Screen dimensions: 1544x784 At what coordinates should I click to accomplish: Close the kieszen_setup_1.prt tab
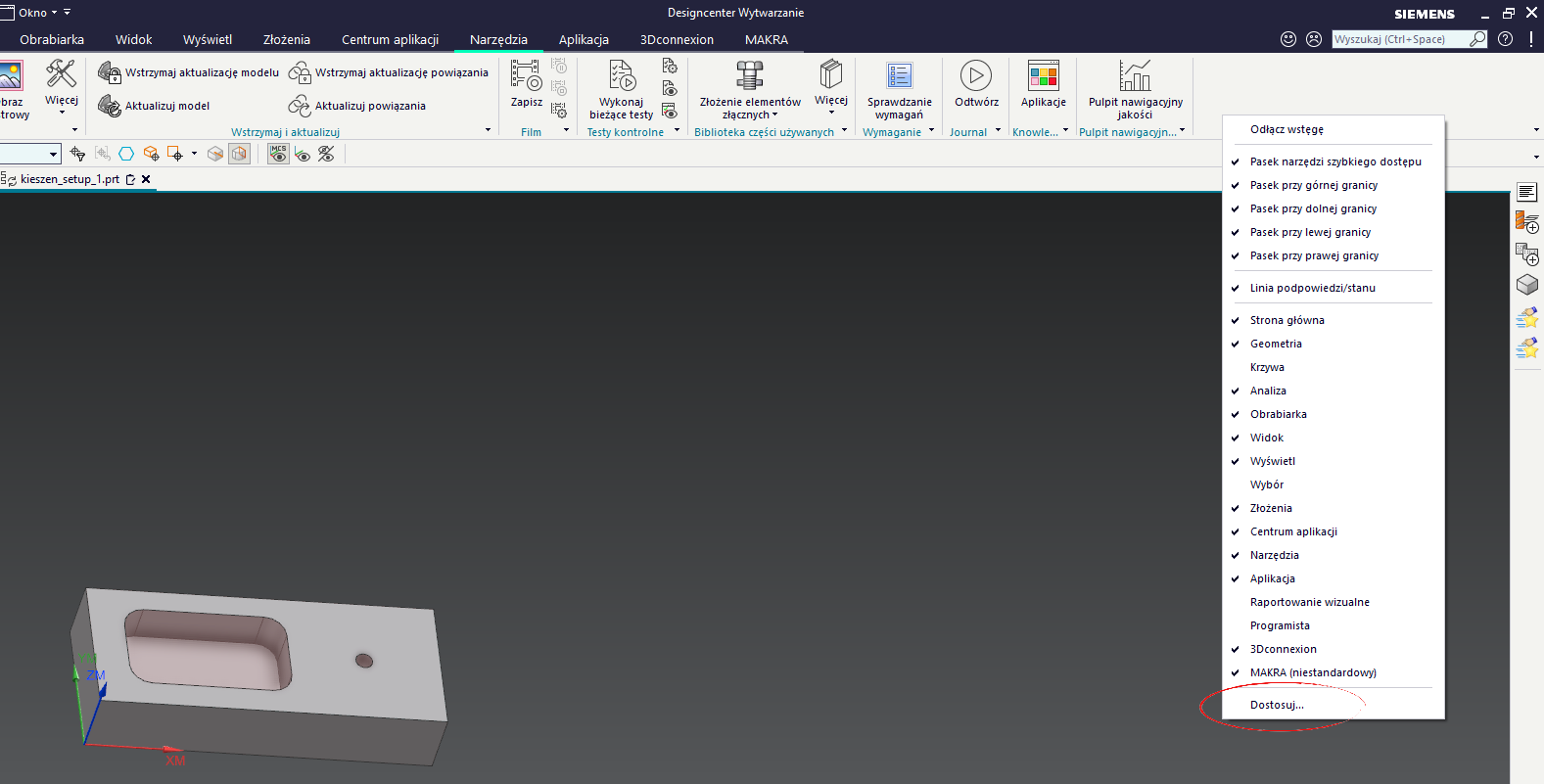tap(146, 179)
